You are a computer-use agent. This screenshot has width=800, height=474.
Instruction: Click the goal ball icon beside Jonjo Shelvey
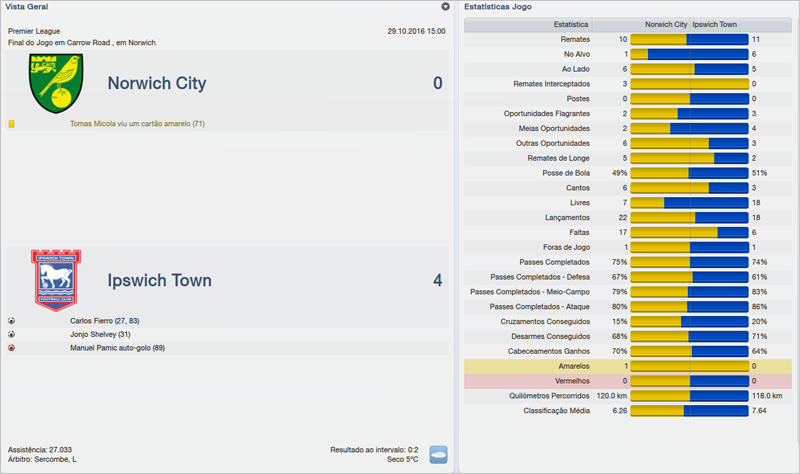coord(11,334)
